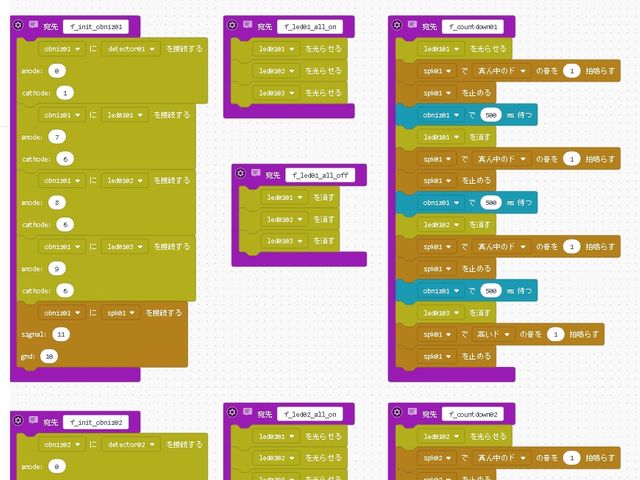Expand led0102 dropdown in f_led01_all_on block

point(279,71)
